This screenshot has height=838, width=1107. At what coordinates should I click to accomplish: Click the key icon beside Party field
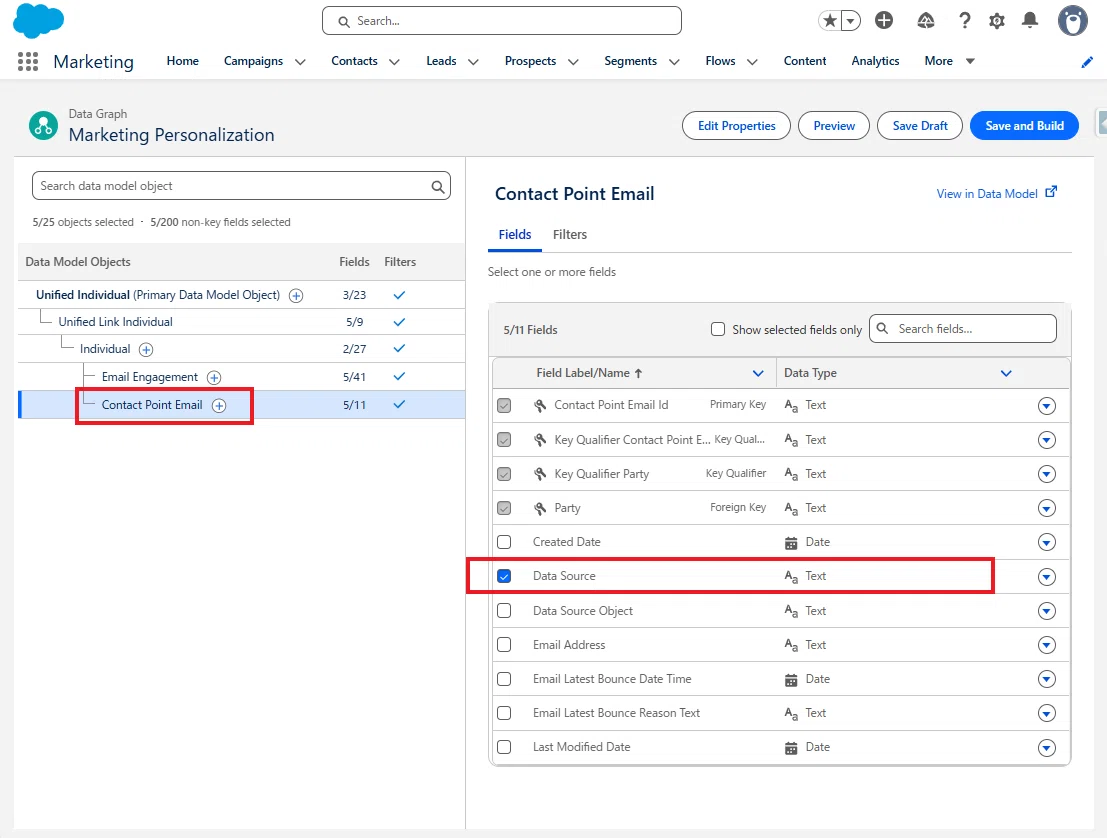540,508
